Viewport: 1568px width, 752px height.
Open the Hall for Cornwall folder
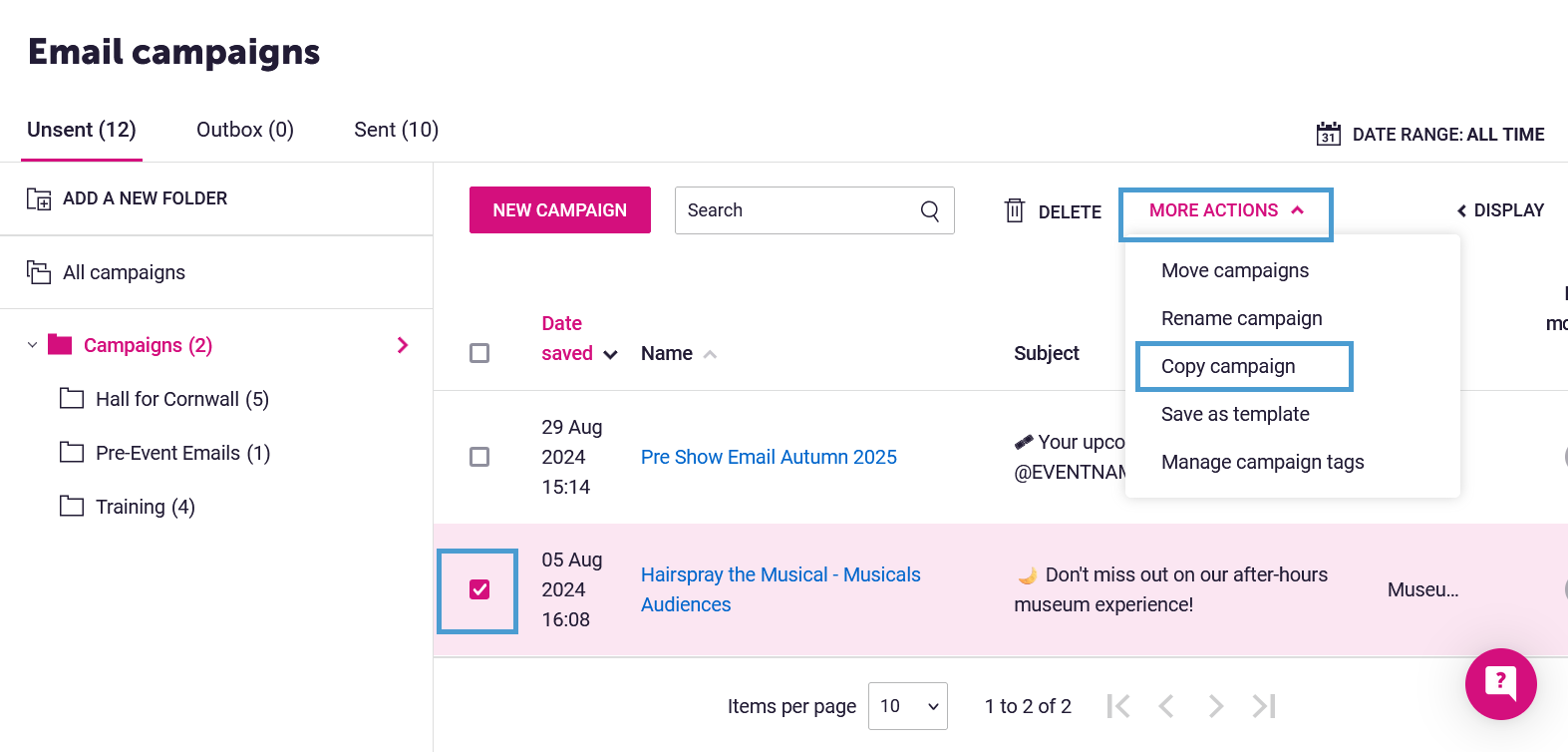click(x=181, y=399)
